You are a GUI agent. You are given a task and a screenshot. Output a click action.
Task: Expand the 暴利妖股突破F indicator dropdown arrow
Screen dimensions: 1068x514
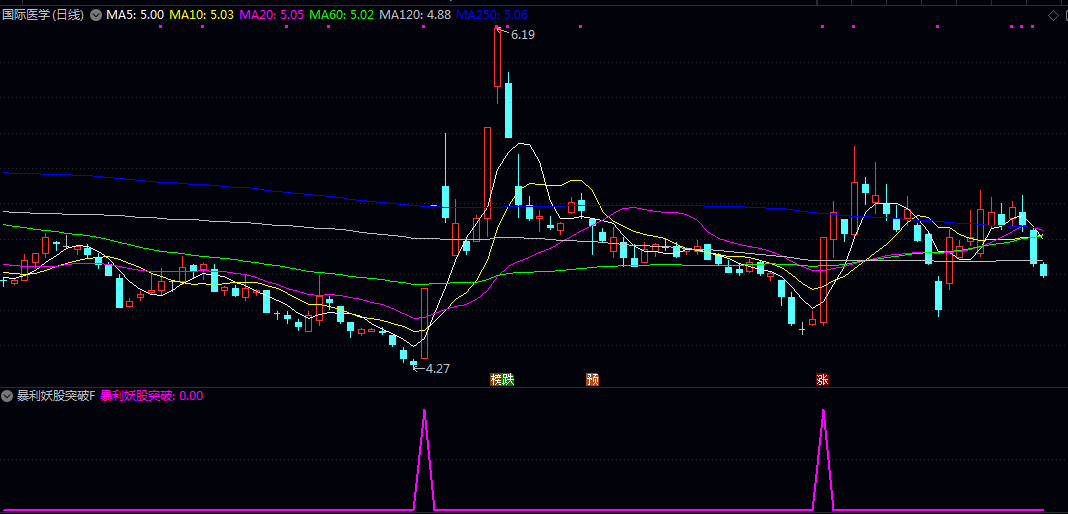tap(7, 396)
